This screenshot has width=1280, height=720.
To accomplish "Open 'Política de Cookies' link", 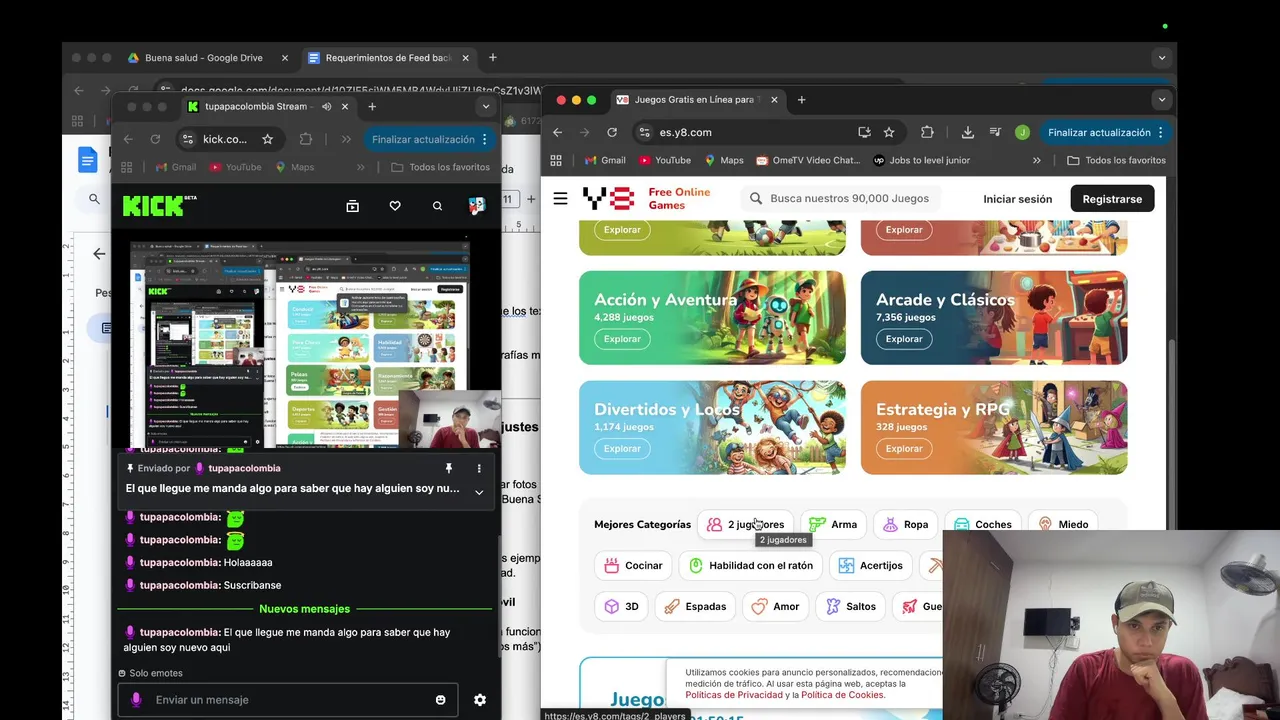I will pos(842,695).
